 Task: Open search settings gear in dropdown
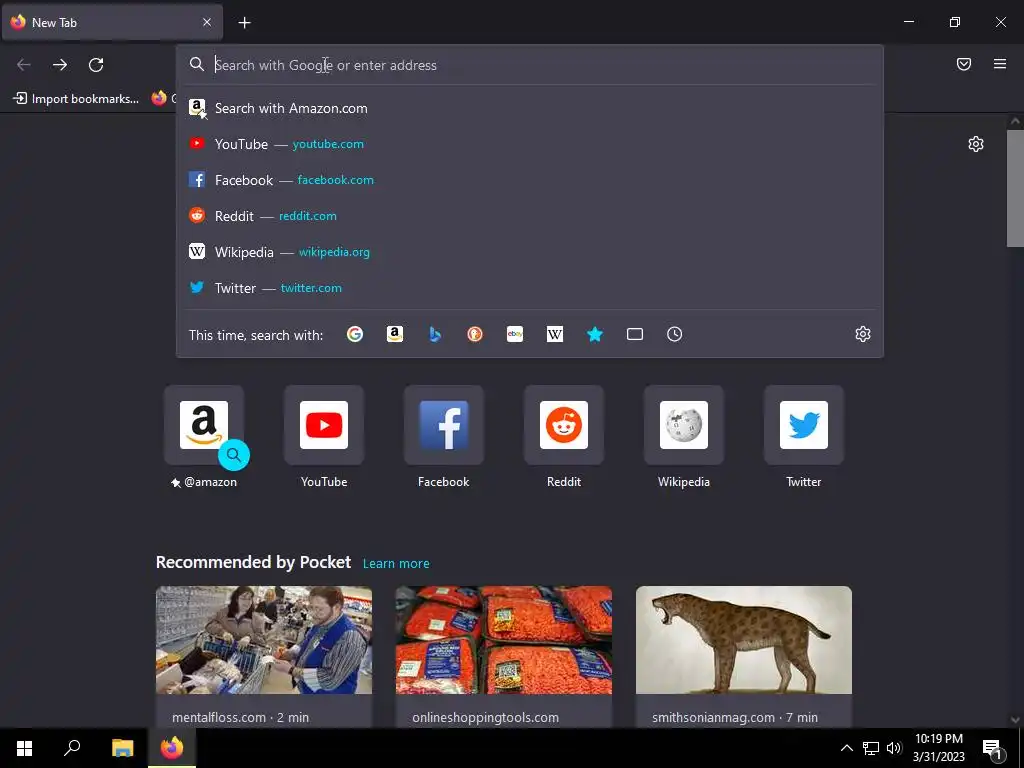(x=863, y=334)
